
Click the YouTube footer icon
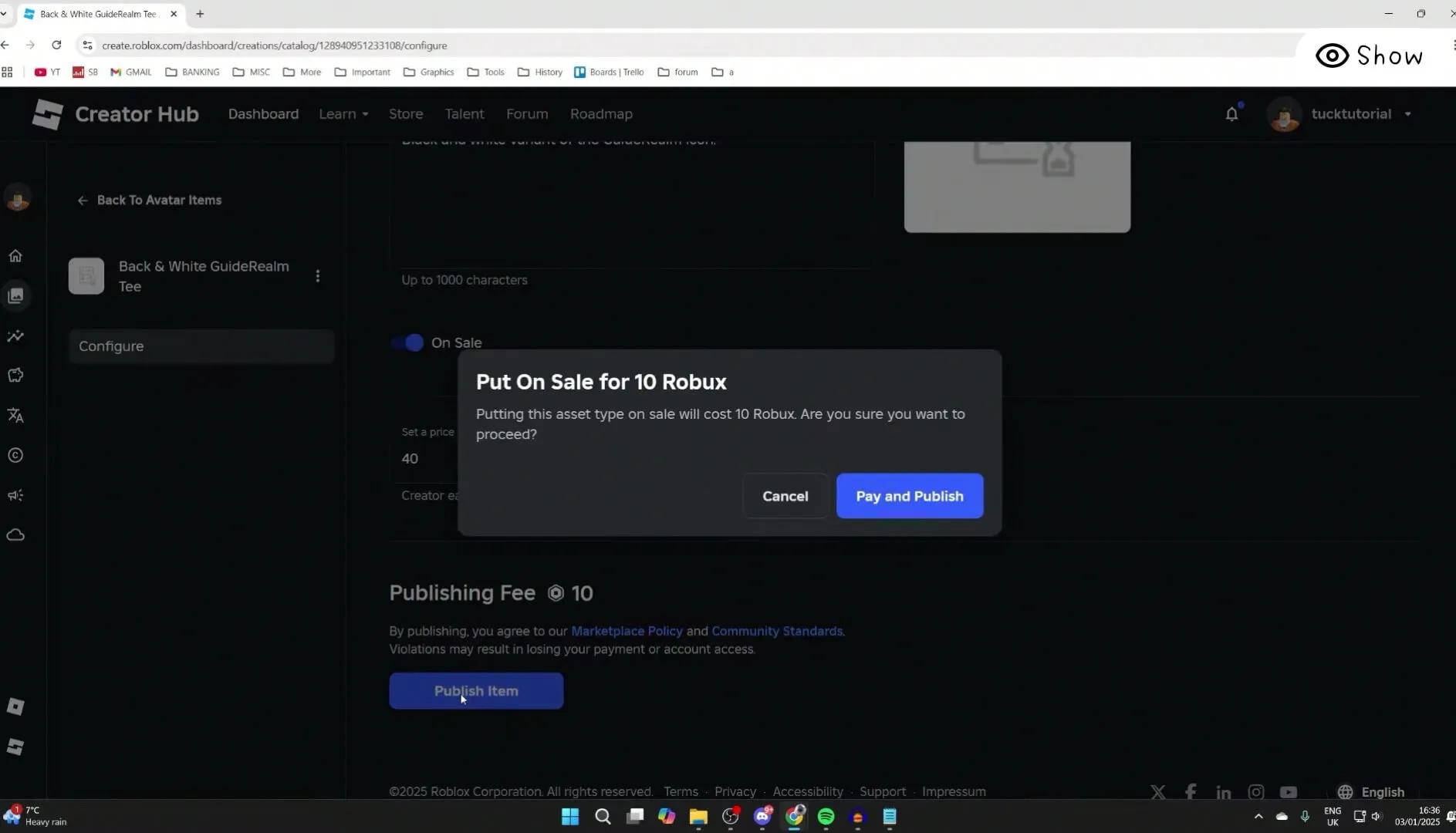pos(1289,792)
